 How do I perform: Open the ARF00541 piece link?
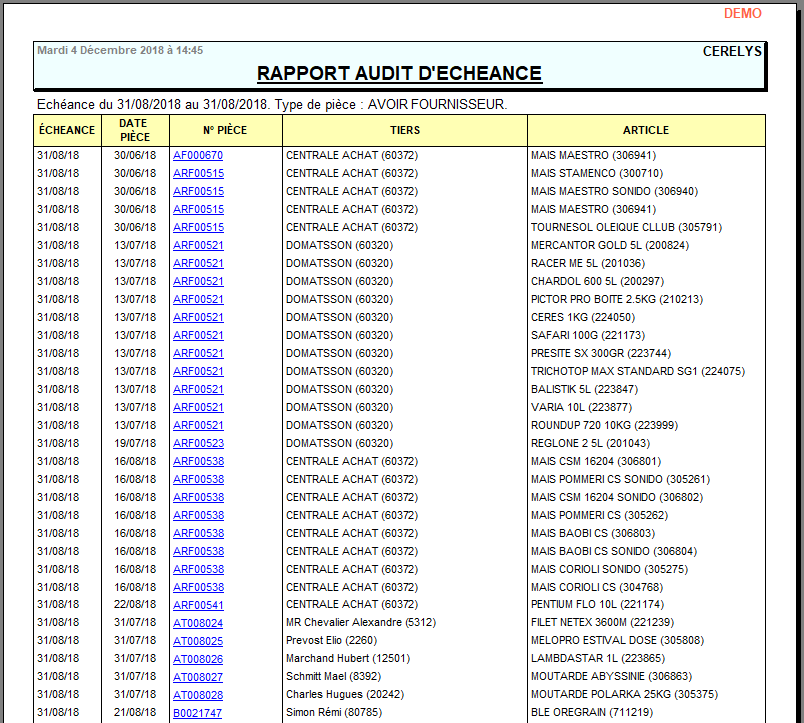tap(198, 605)
